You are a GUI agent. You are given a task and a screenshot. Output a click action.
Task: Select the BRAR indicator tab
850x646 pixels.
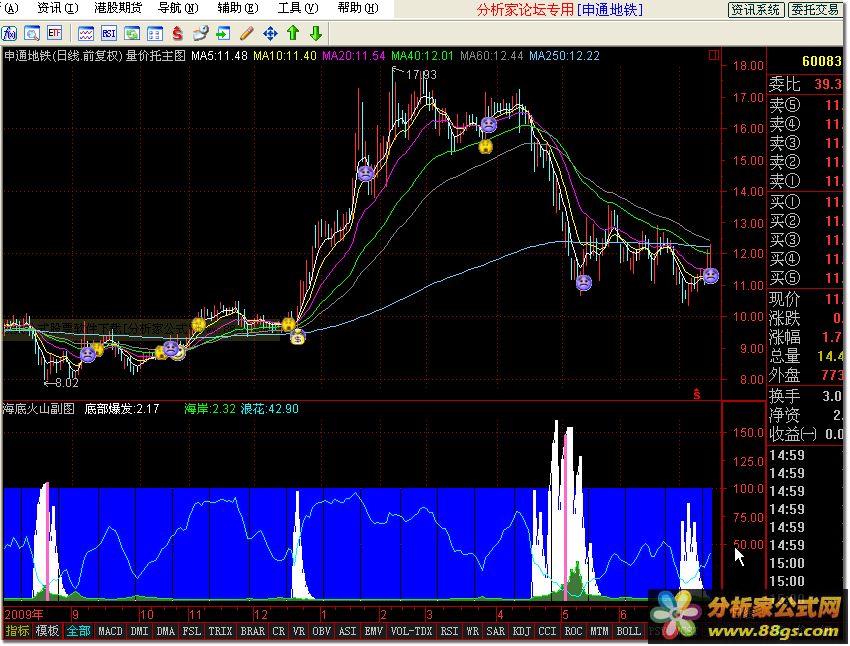(x=253, y=631)
